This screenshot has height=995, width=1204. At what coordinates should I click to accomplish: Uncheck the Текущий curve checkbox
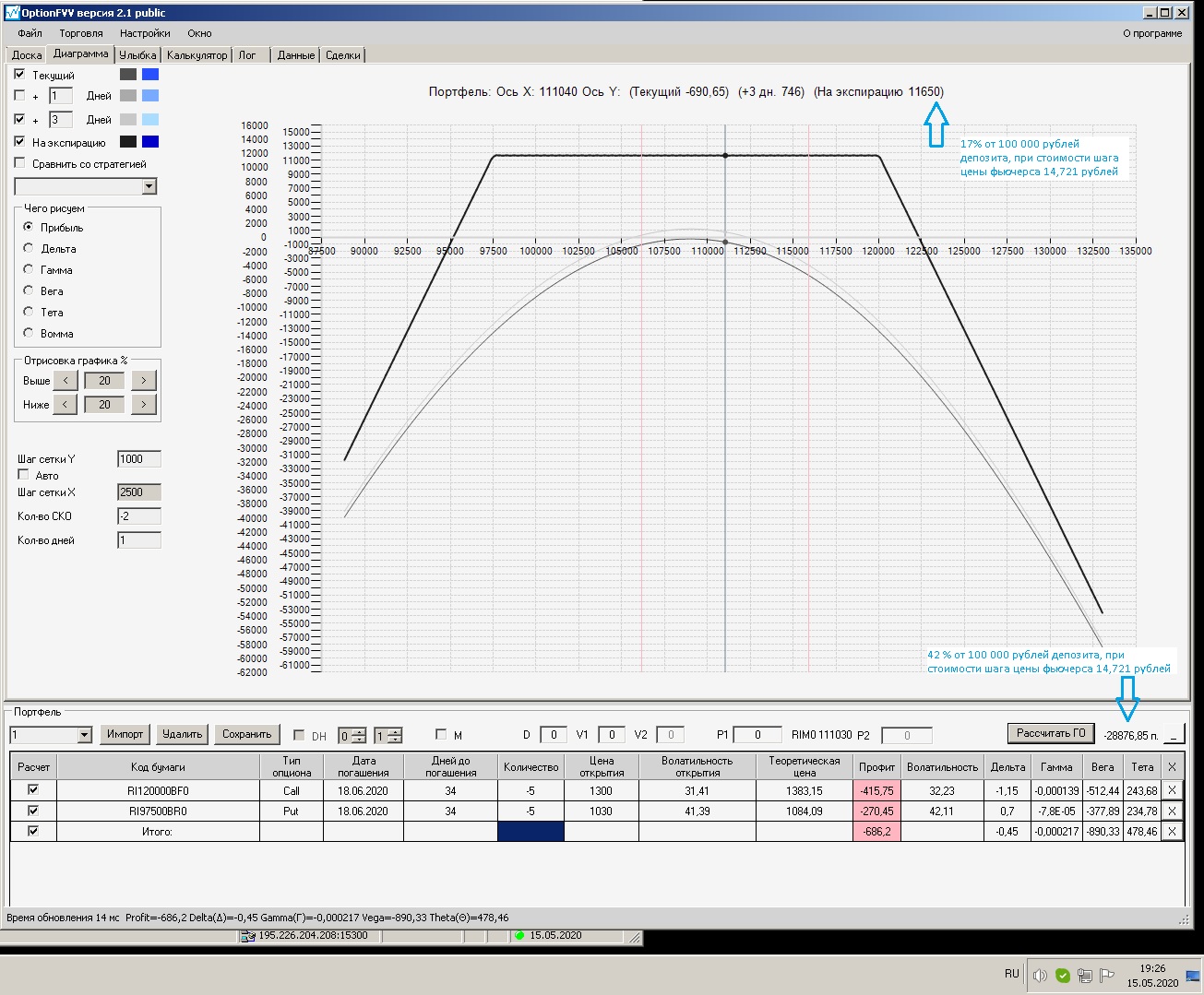pos(20,75)
